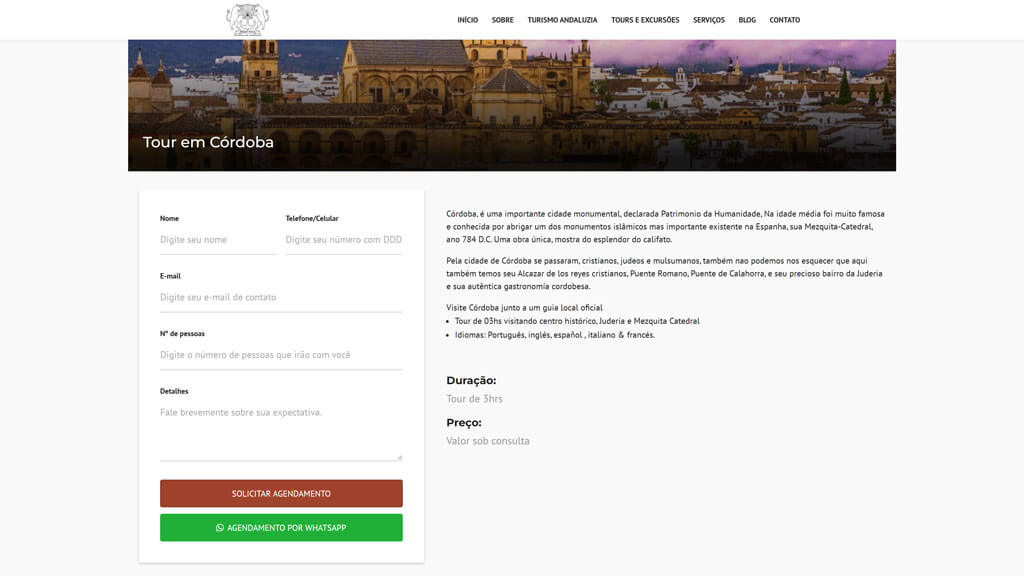Click SOLICITAR AGENDAMENTO button
This screenshot has height=576, width=1024.
[x=281, y=494]
